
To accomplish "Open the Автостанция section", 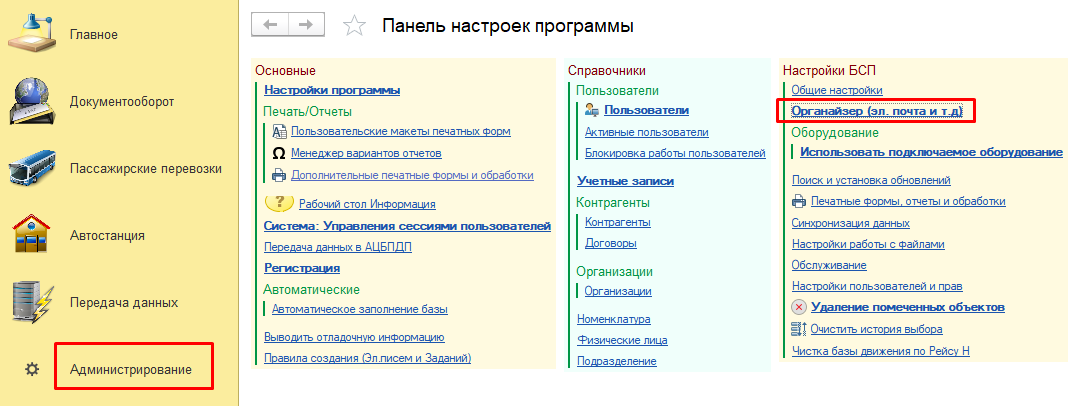I will [x=107, y=236].
